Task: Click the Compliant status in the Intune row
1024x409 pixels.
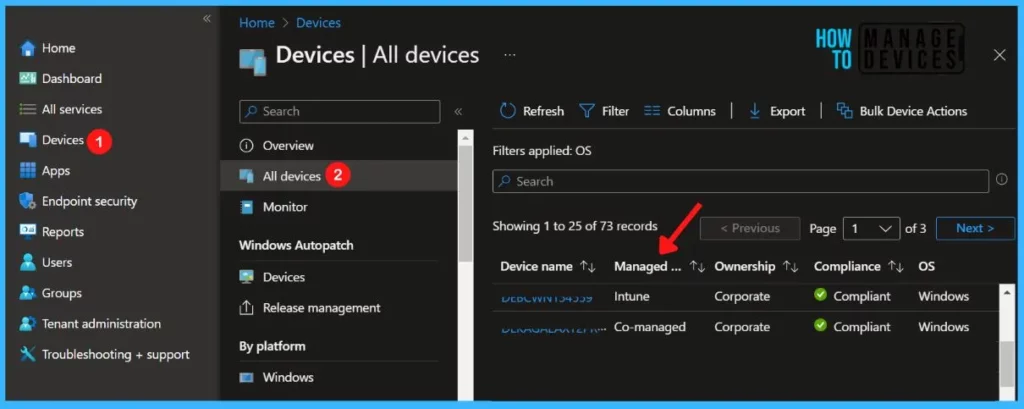Action: point(852,296)
